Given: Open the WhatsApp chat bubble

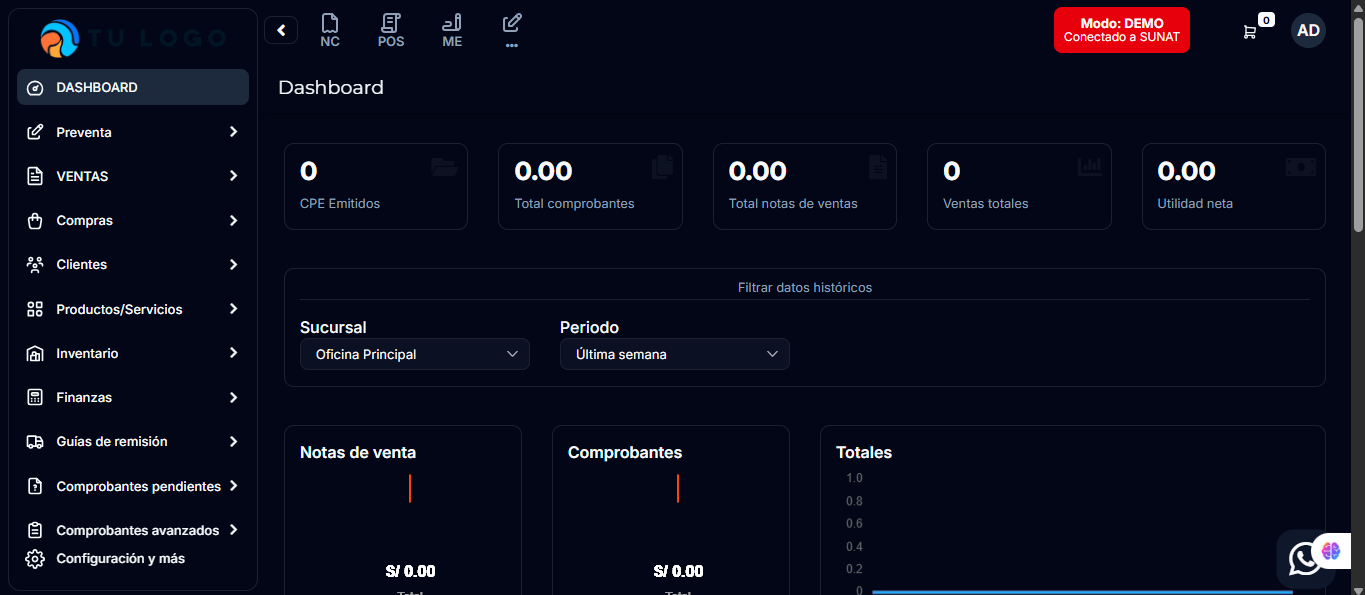Looking at the screenshot, I should [x=1303, y=559].
